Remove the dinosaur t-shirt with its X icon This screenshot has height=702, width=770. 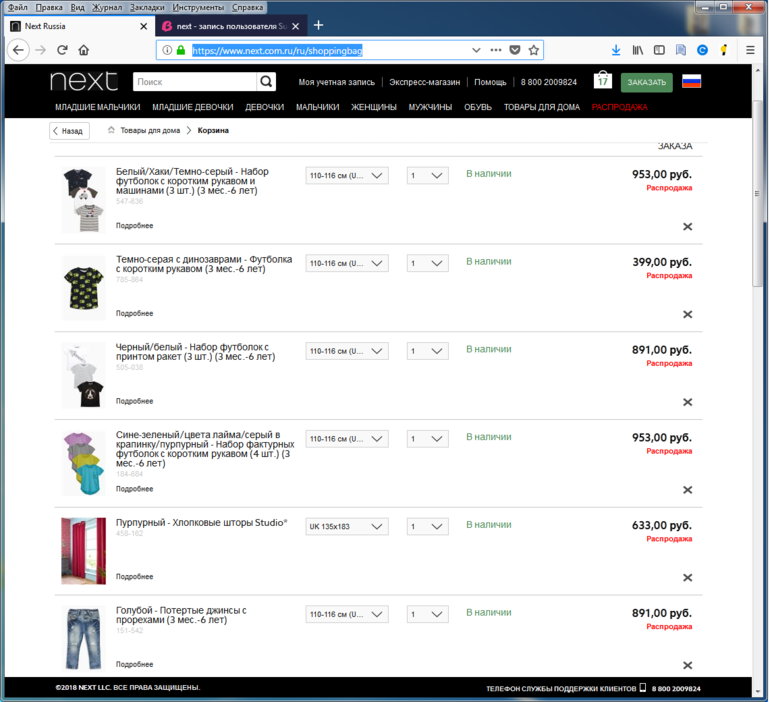(687, 314)
